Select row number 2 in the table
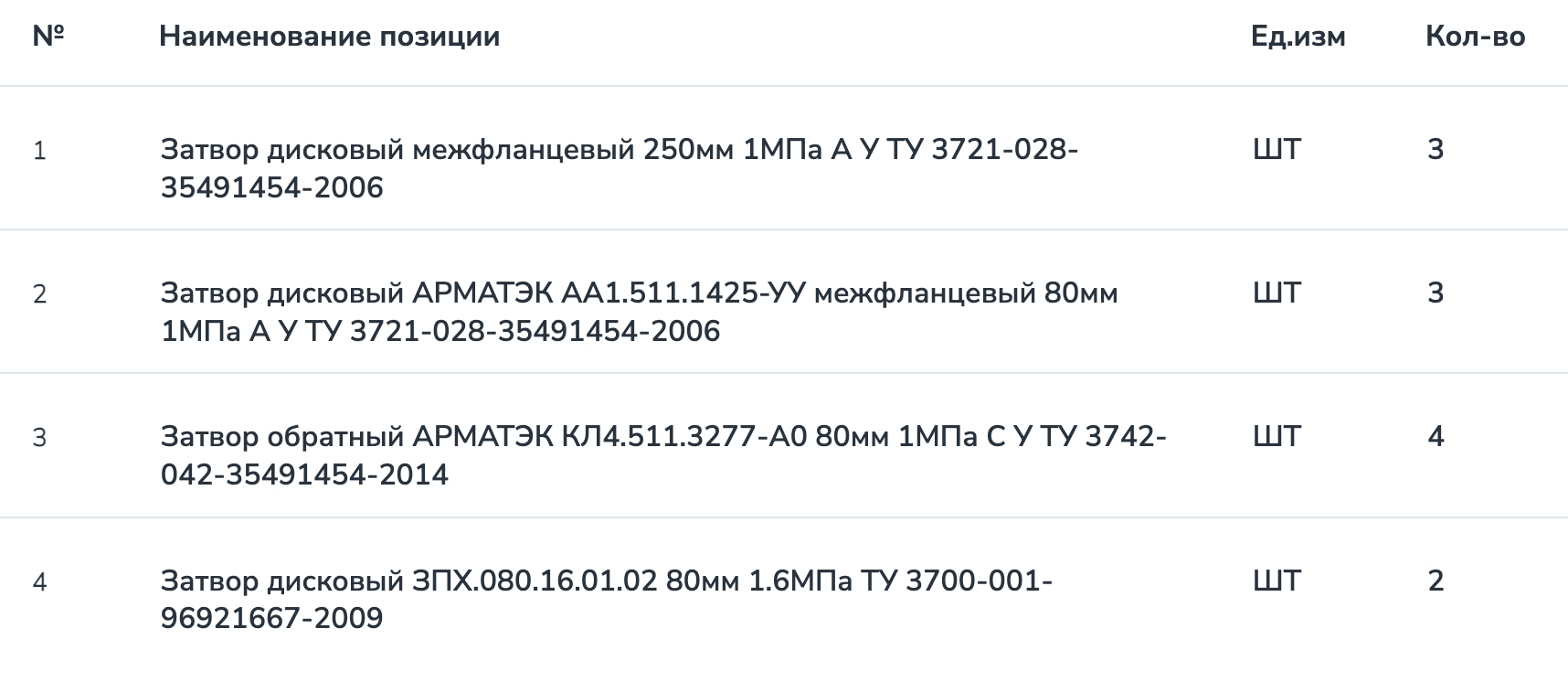 pyautogui.click(x=39, y=294)
